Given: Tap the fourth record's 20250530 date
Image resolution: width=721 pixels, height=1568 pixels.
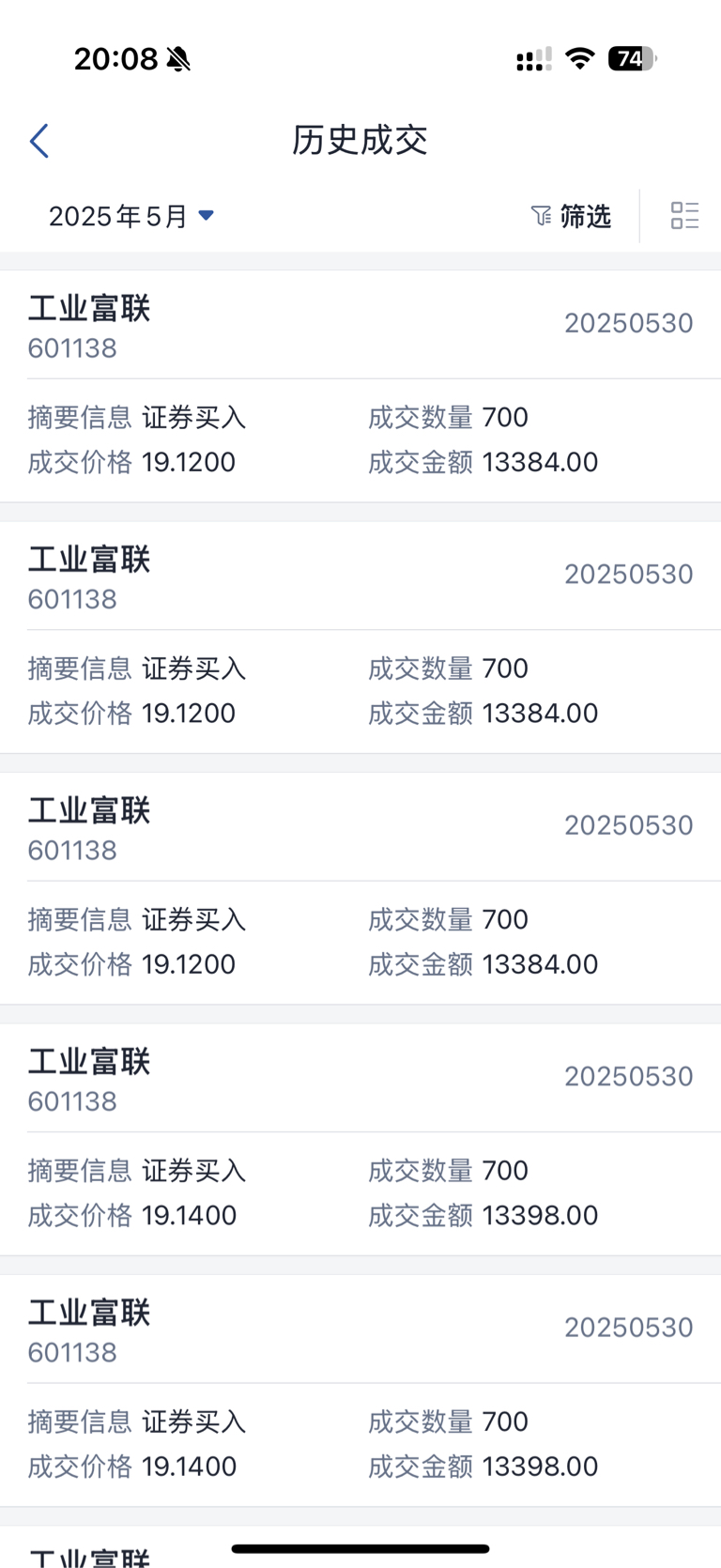Looking at the screenshot, I should click(x=628, y=1076).
